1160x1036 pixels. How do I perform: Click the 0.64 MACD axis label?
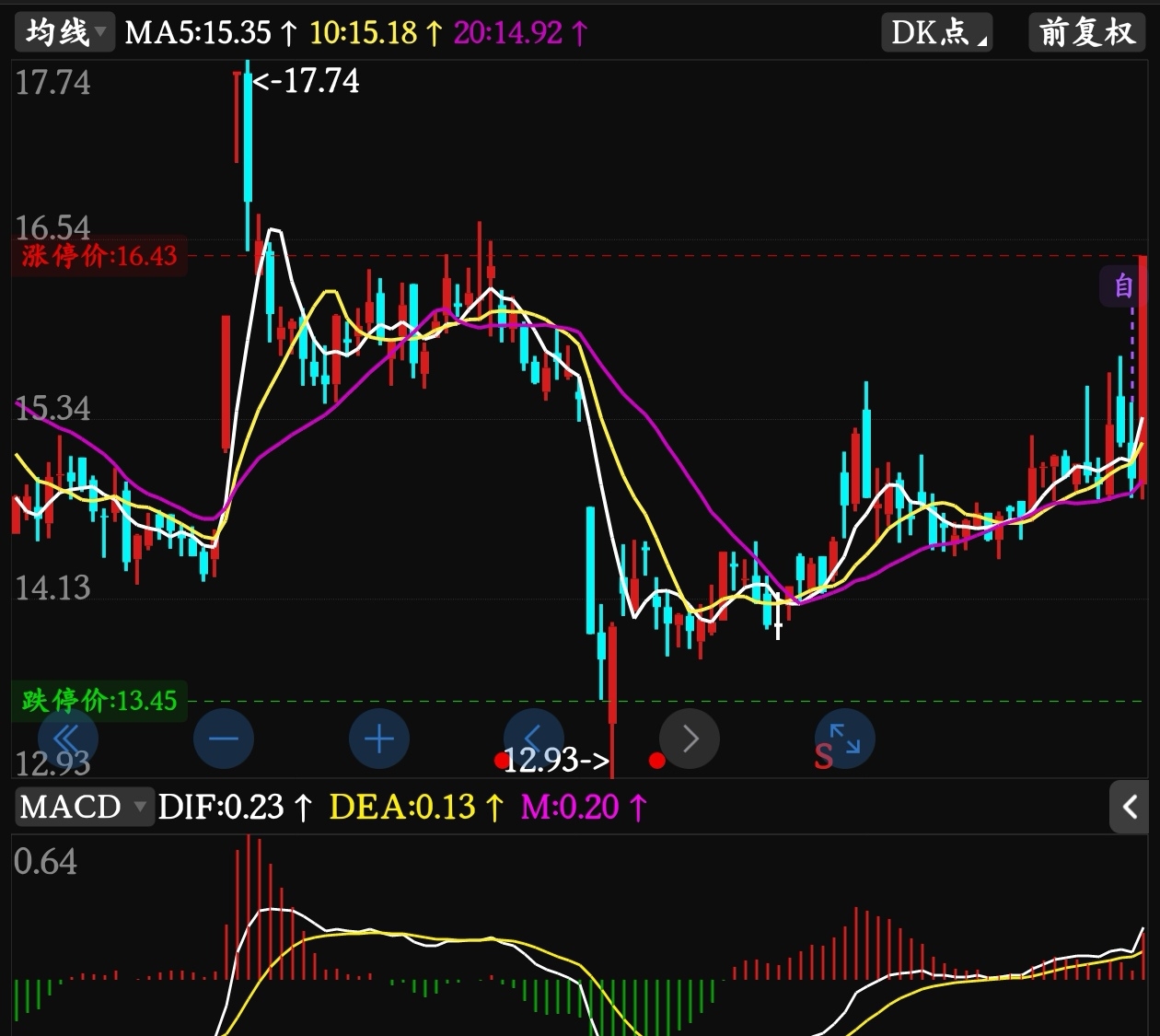pyautogui.click(x=45, y=862)
